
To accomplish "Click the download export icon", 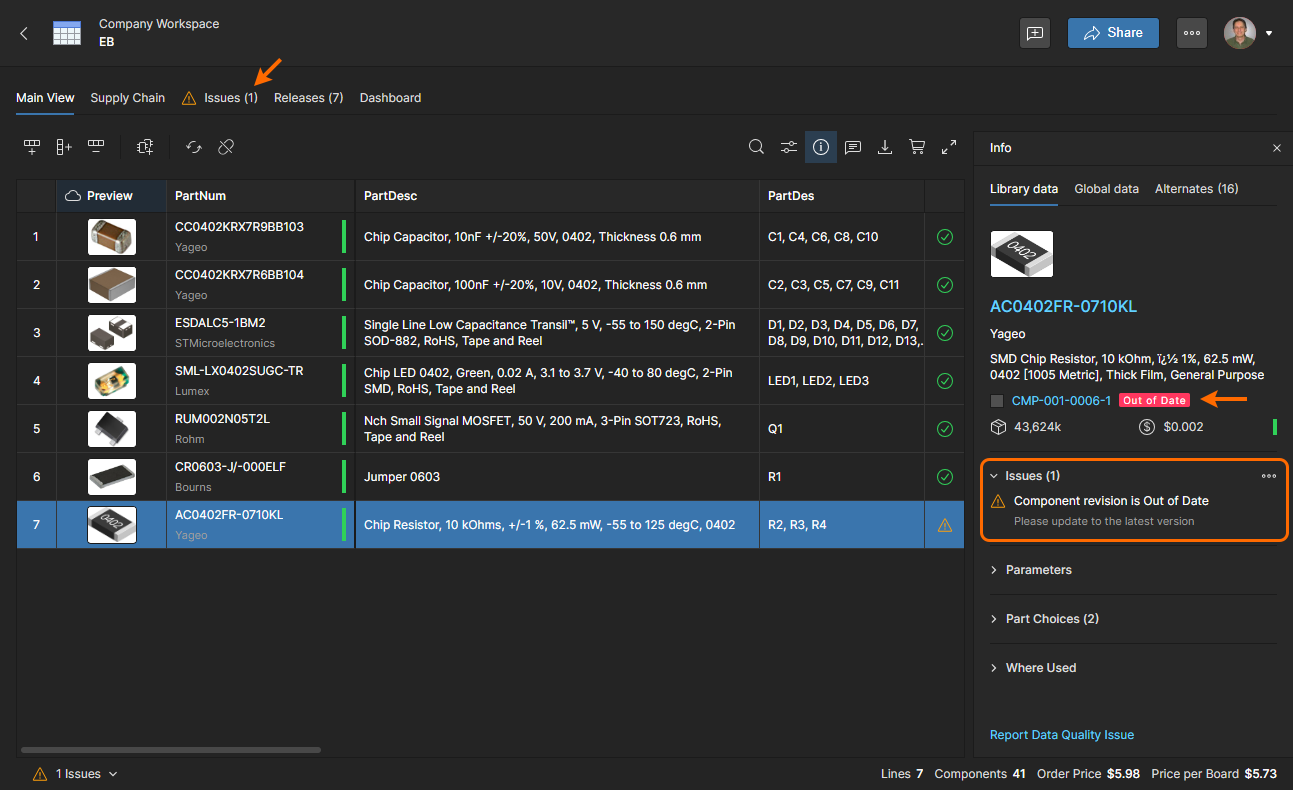I will [885, 147].
